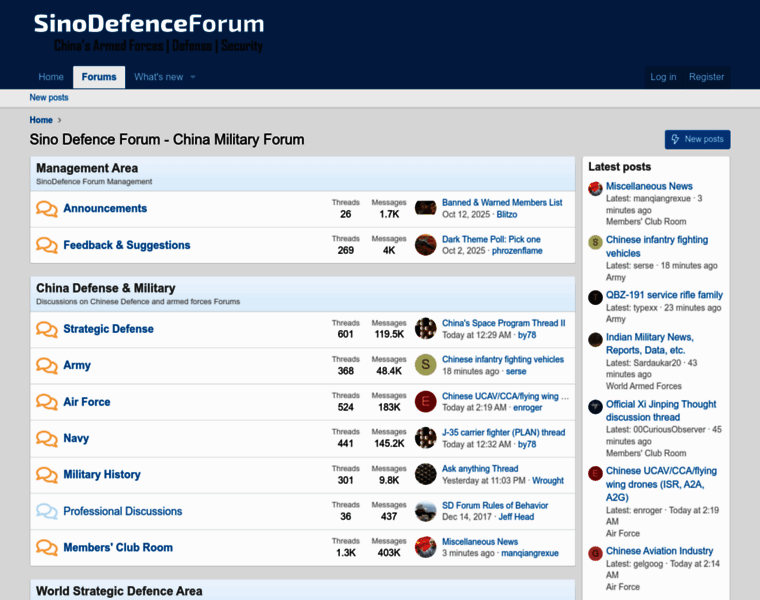Open the Air Force forum link

pyautogui.click(x=87, y=402)
